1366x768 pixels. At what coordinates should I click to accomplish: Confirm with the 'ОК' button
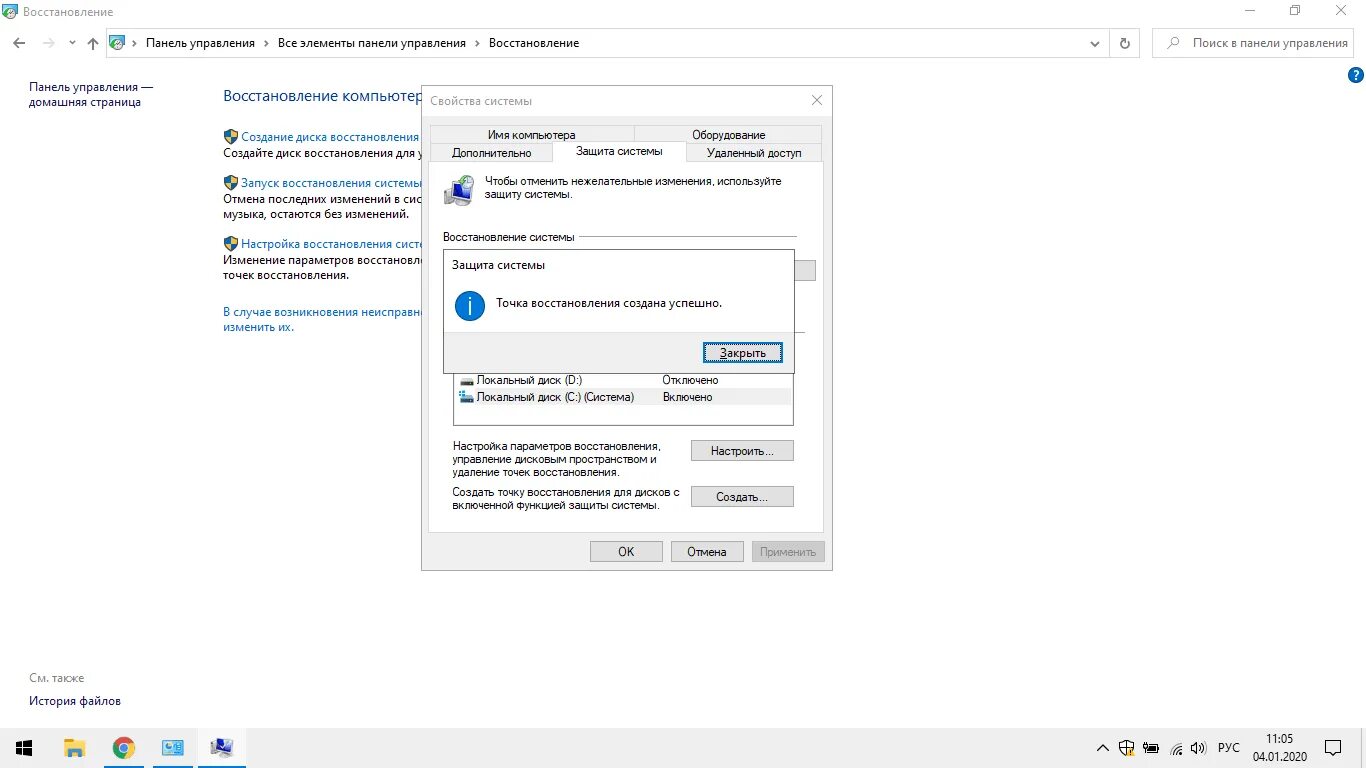626,552
